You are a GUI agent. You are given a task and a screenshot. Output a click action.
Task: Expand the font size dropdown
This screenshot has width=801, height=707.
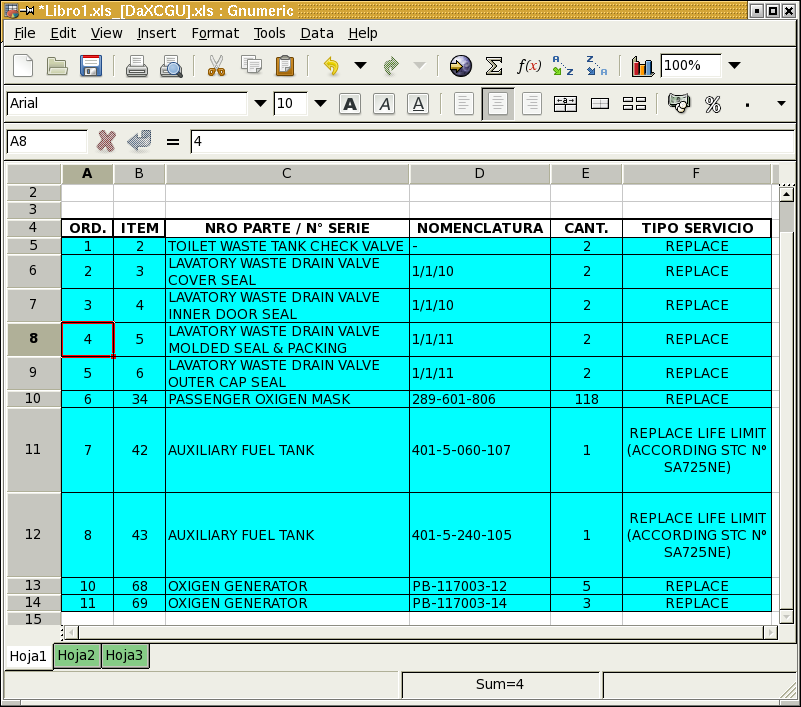(x=321, y=104)
